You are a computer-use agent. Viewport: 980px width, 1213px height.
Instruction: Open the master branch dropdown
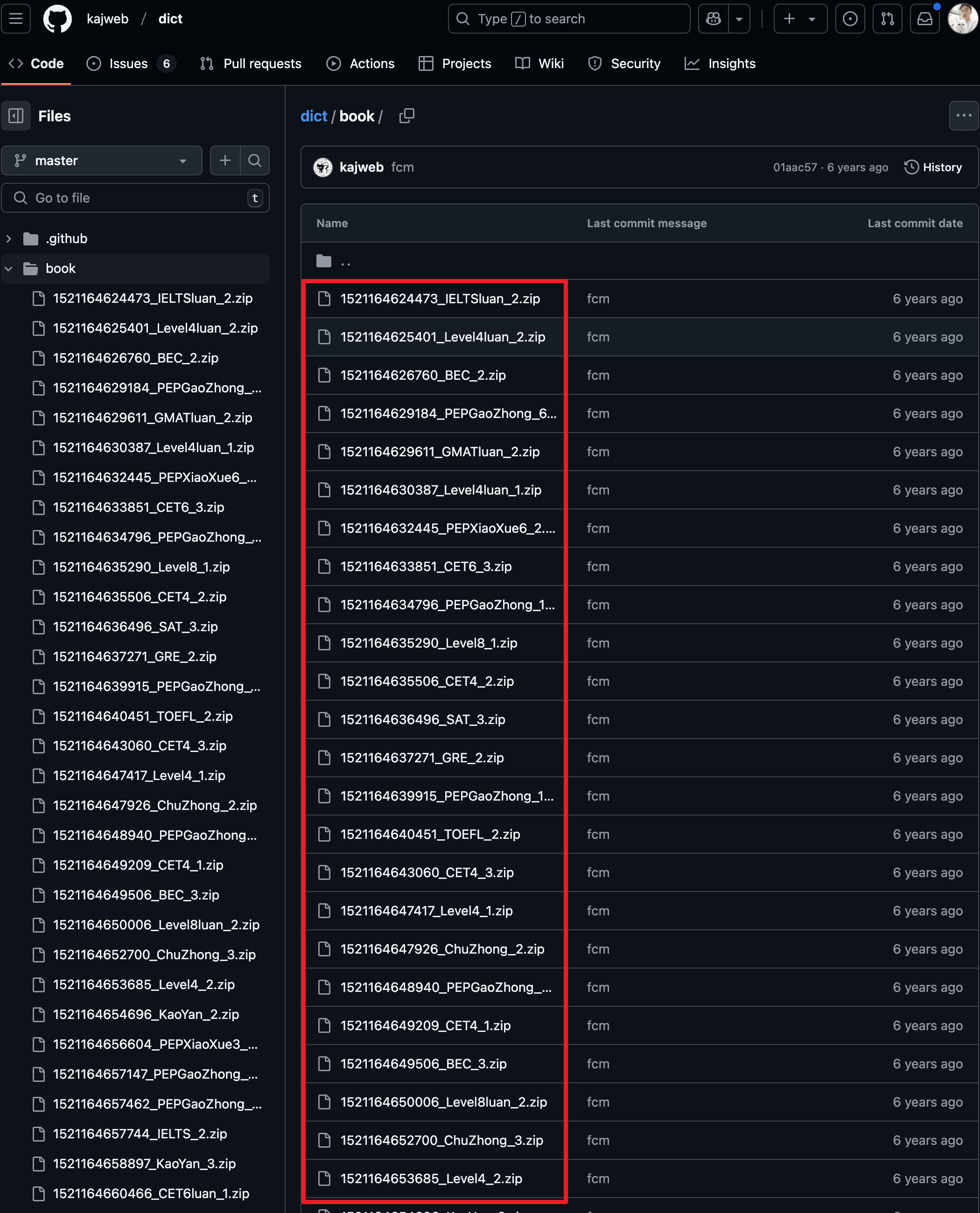pos(102,160)
